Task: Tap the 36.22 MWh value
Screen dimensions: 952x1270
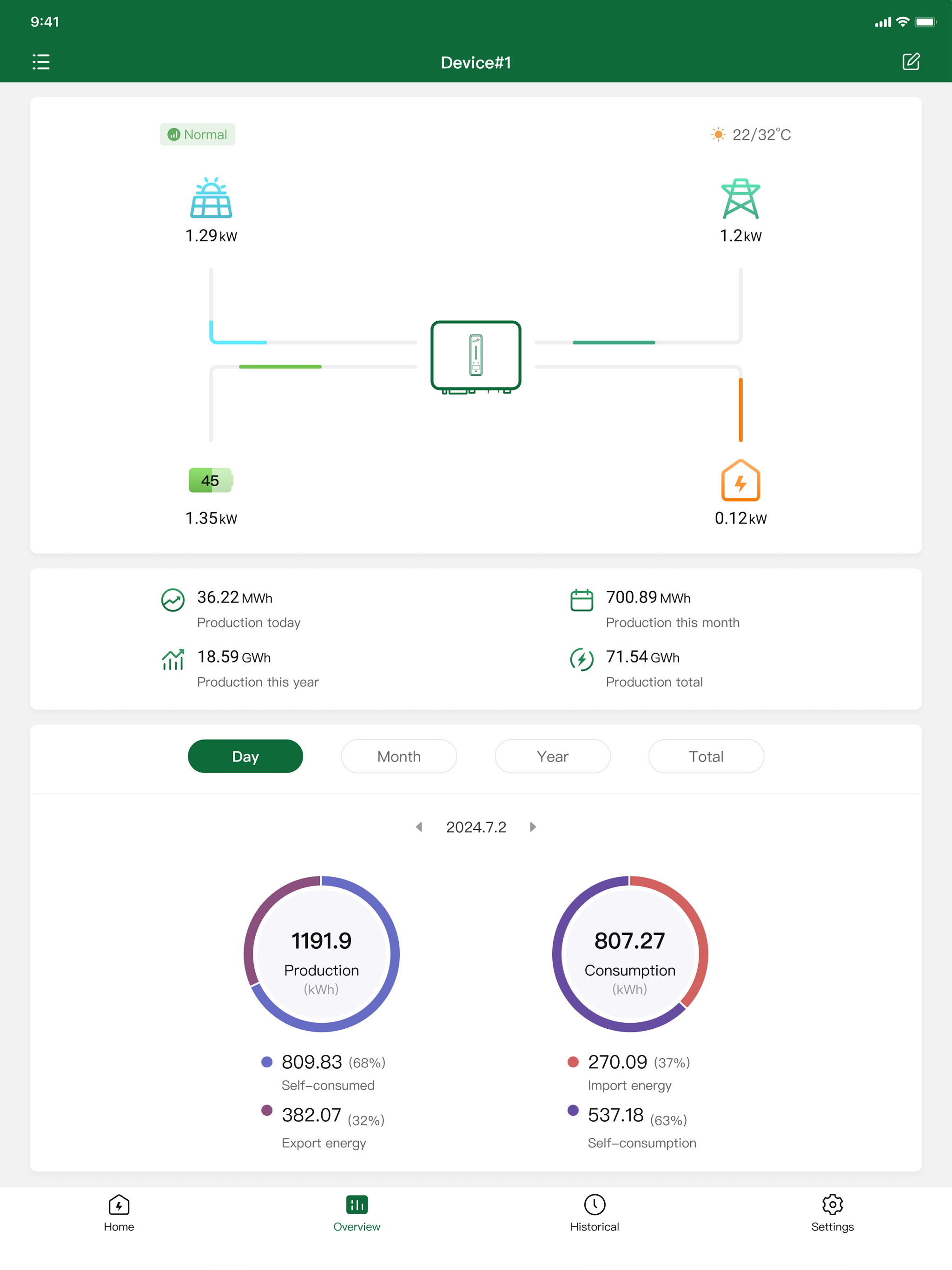Action: pos(235,597)
